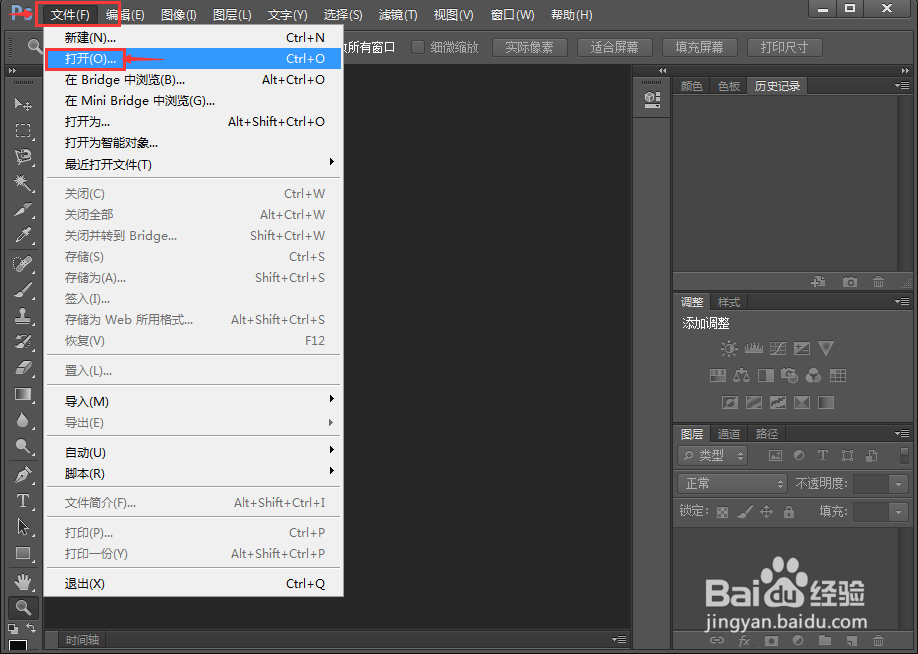Toggle shape layer filter
Screen dimensions: 918x654
(847, 456)
